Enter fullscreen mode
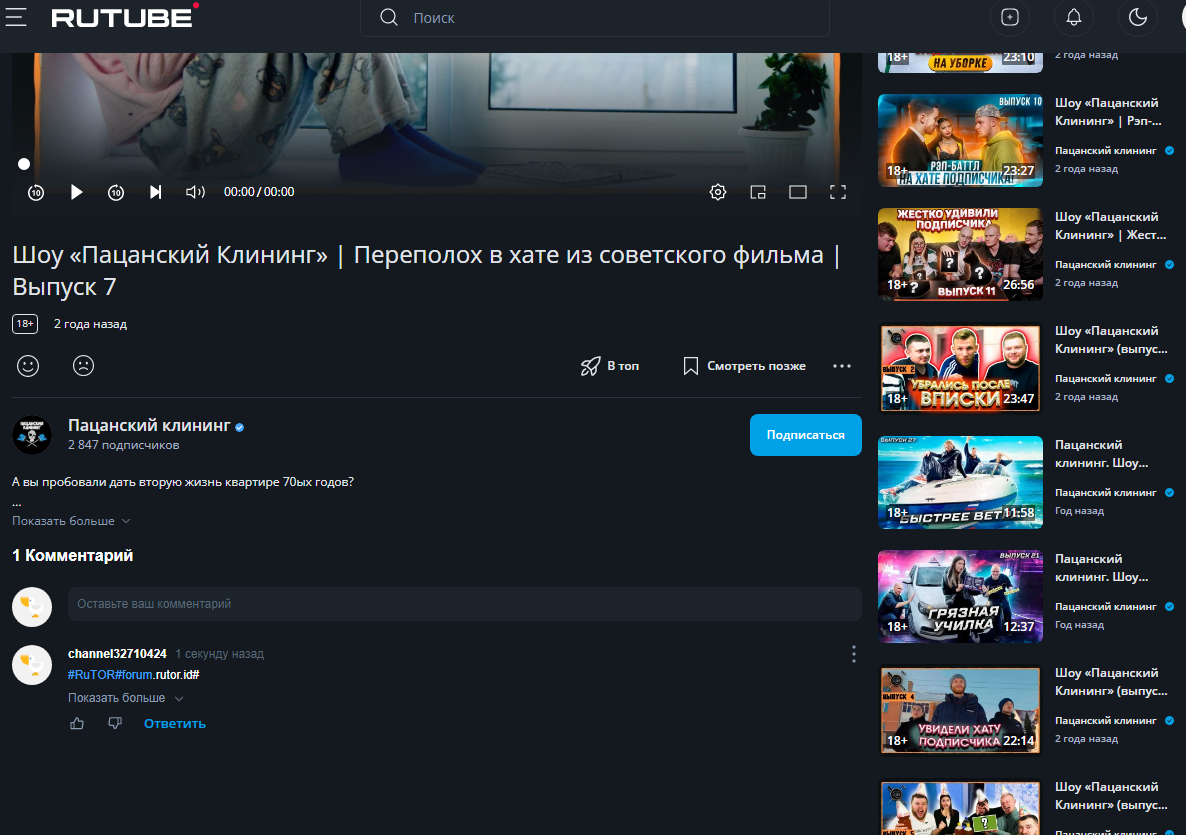The height and width of the screenshot is (835, 1186). point(838,192)
